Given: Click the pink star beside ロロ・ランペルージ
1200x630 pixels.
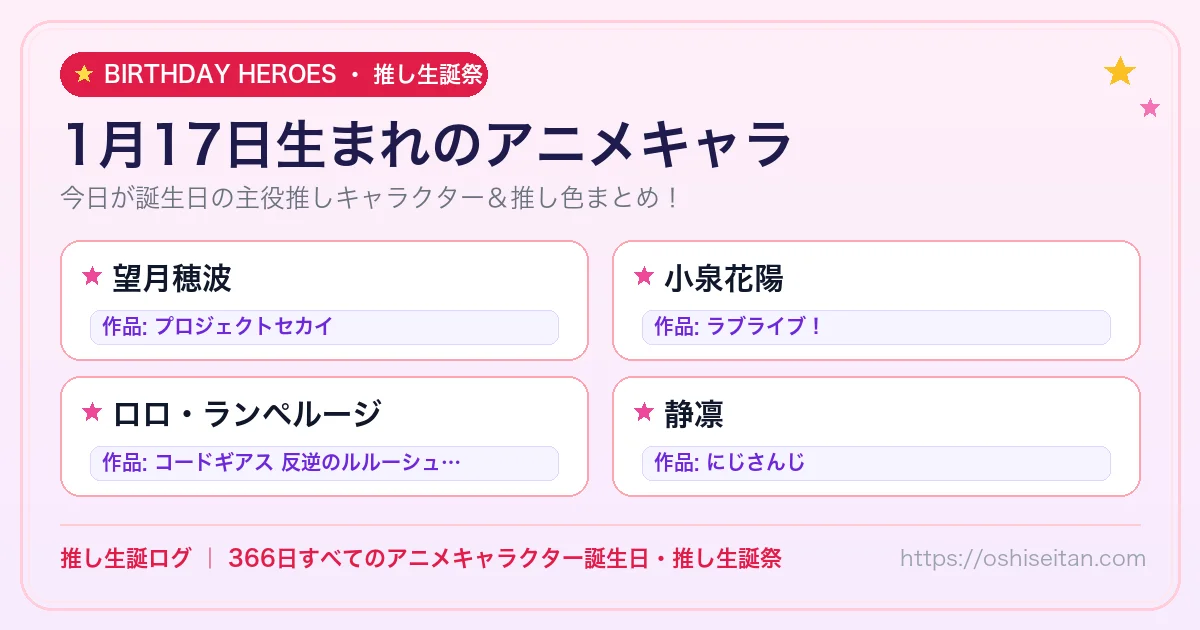Looking at the screenshot, I should [x=92, y=412].
